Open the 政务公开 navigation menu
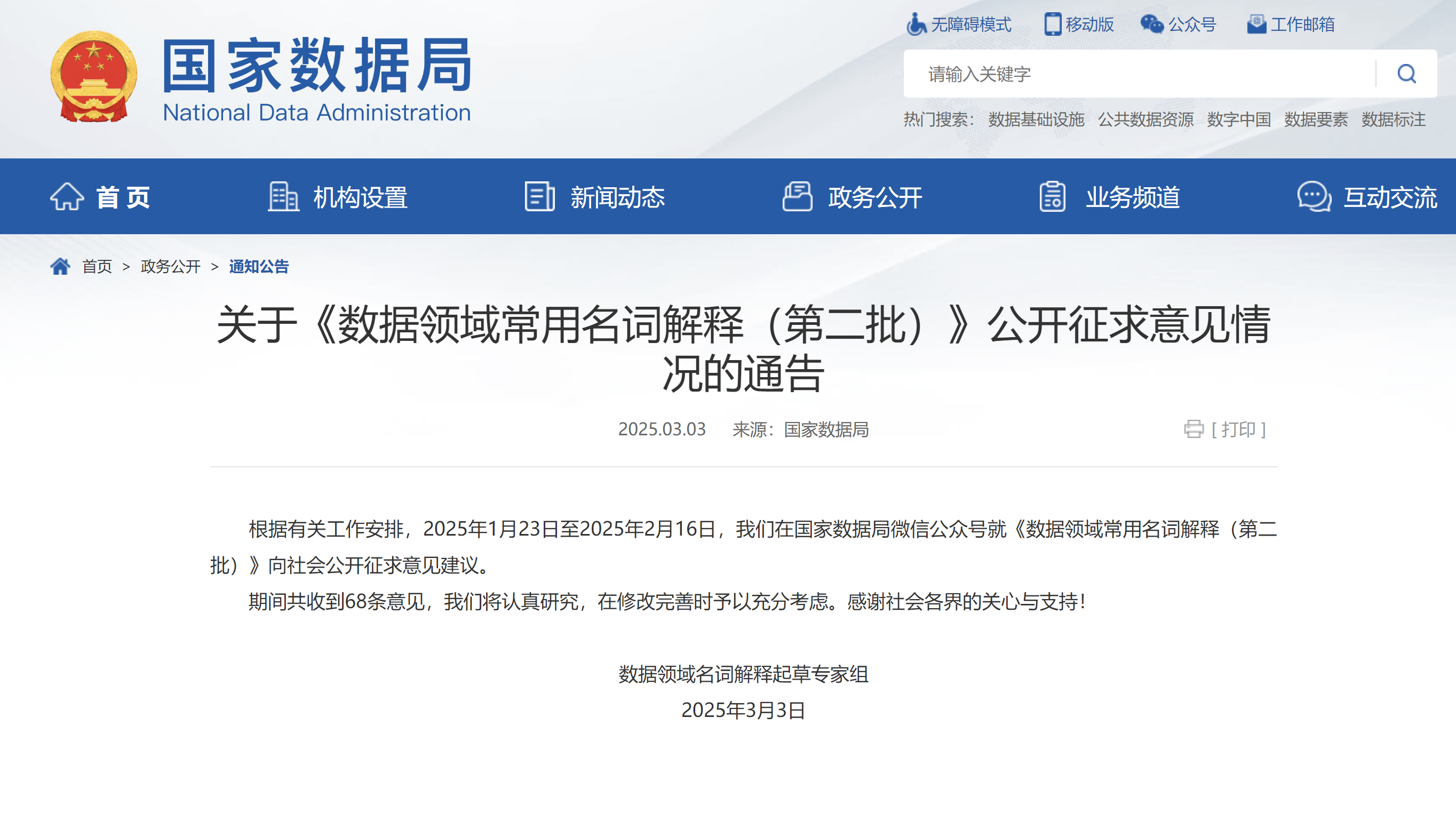 [x=853, y=197]
